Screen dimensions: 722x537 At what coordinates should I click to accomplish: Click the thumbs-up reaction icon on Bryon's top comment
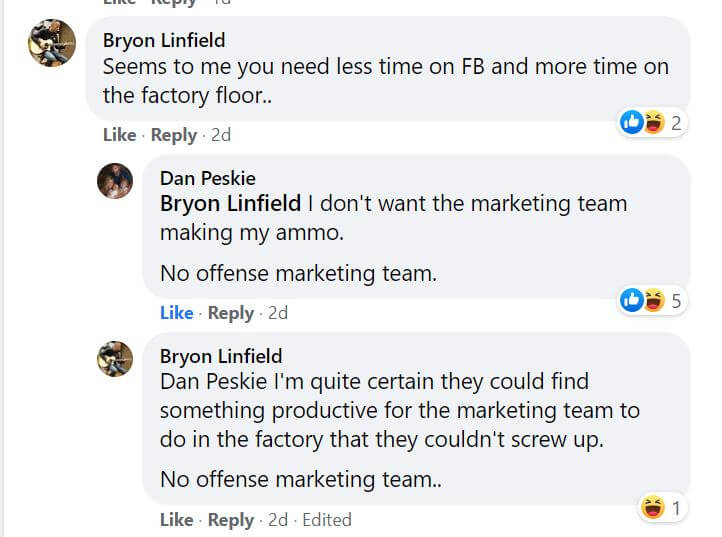632,122
